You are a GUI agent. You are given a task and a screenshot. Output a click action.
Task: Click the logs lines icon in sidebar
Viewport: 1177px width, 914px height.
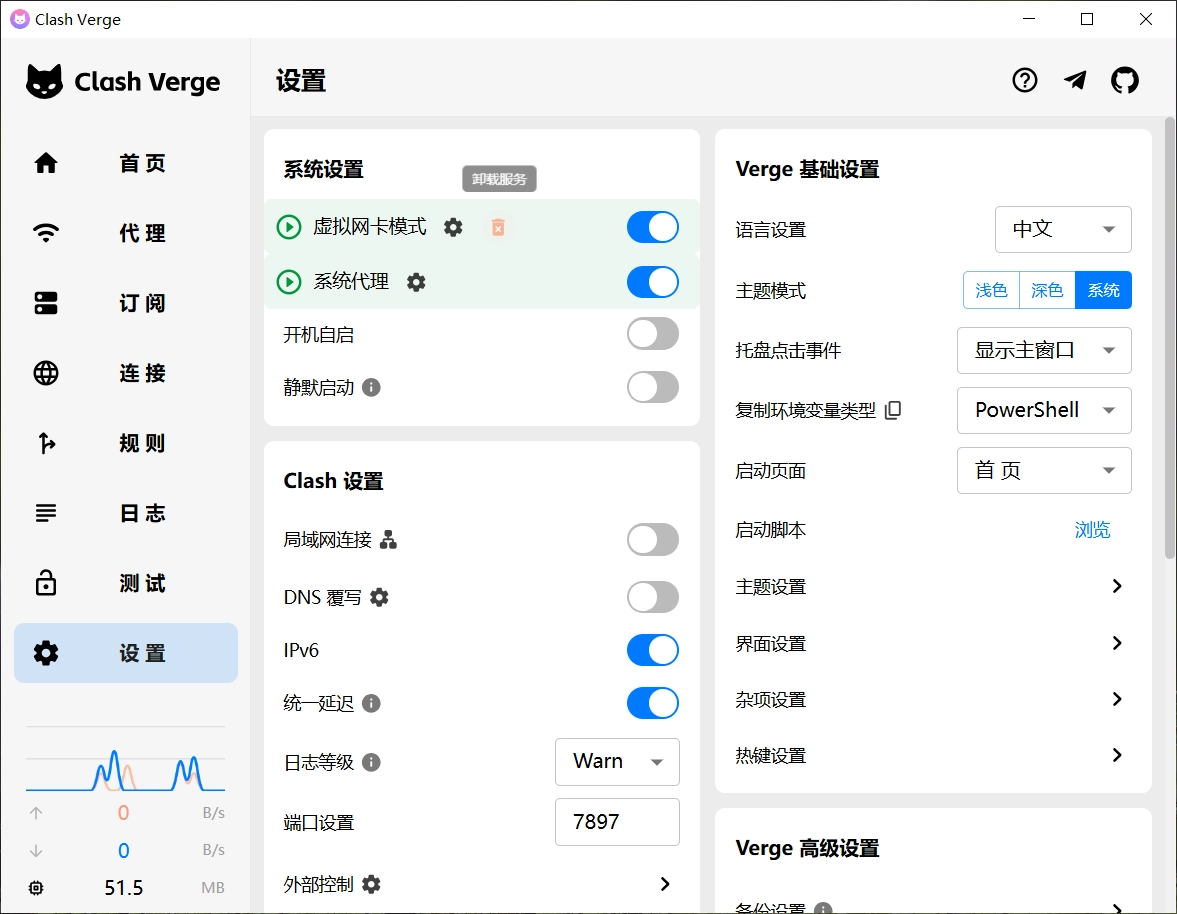click(46, 513)
